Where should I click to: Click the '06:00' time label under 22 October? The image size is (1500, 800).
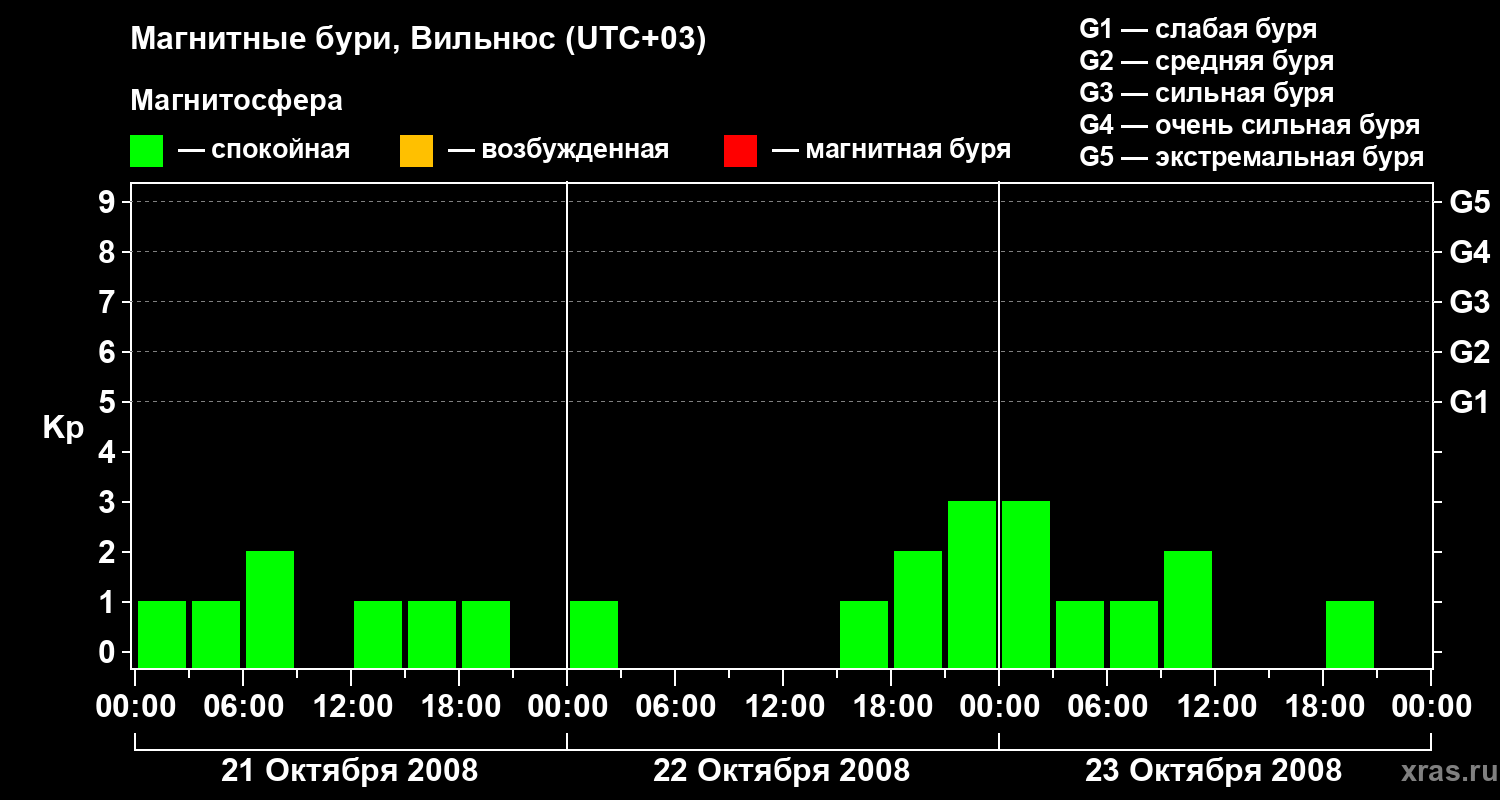click(675, 707)
